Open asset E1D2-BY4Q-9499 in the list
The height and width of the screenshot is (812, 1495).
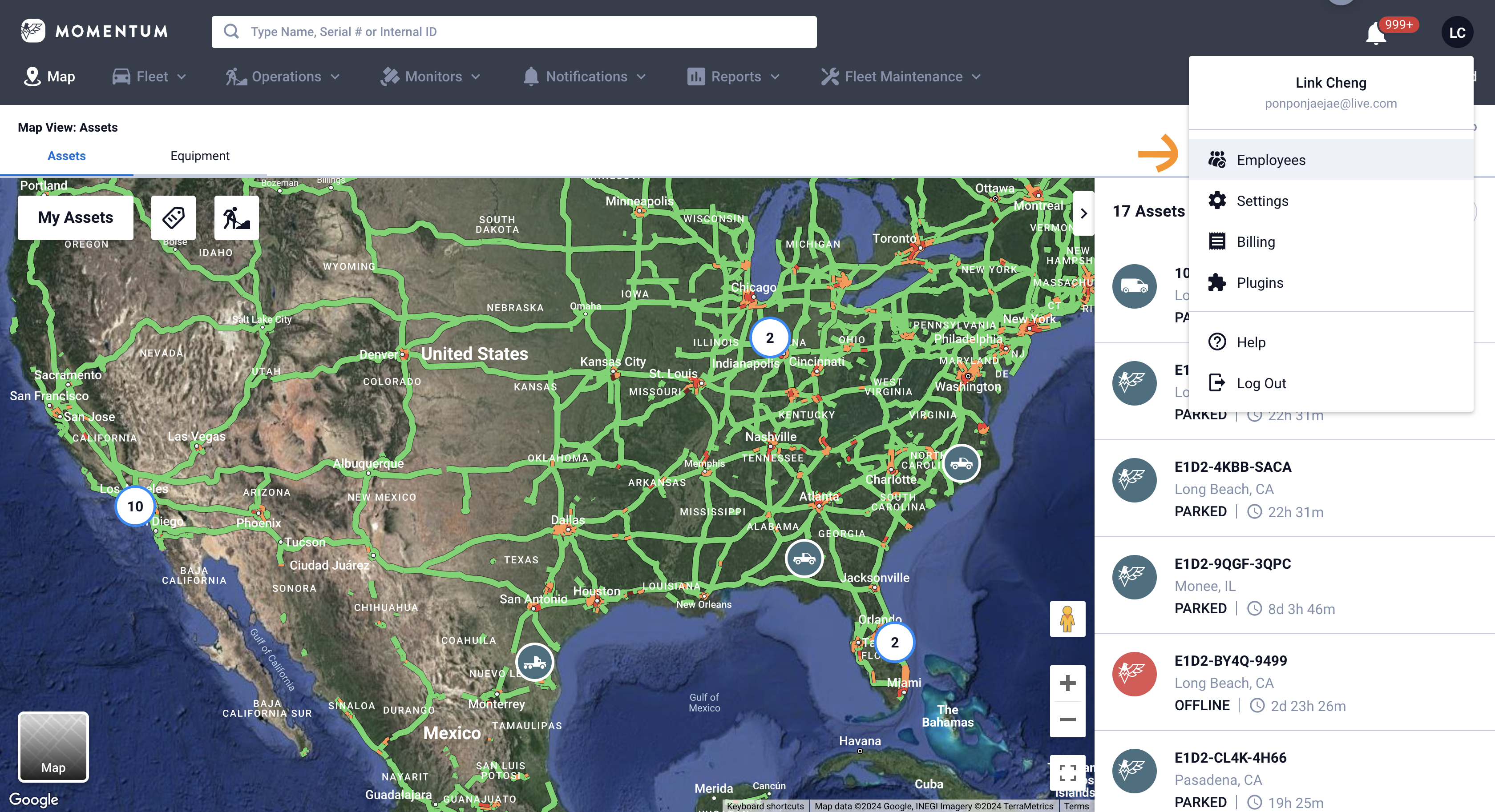click(1230, 661)
